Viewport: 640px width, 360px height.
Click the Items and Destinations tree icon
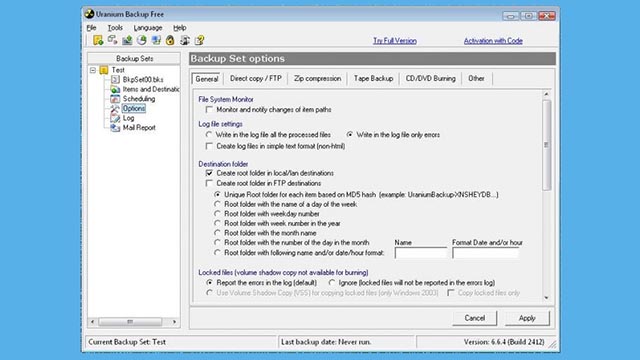point(115,89)
